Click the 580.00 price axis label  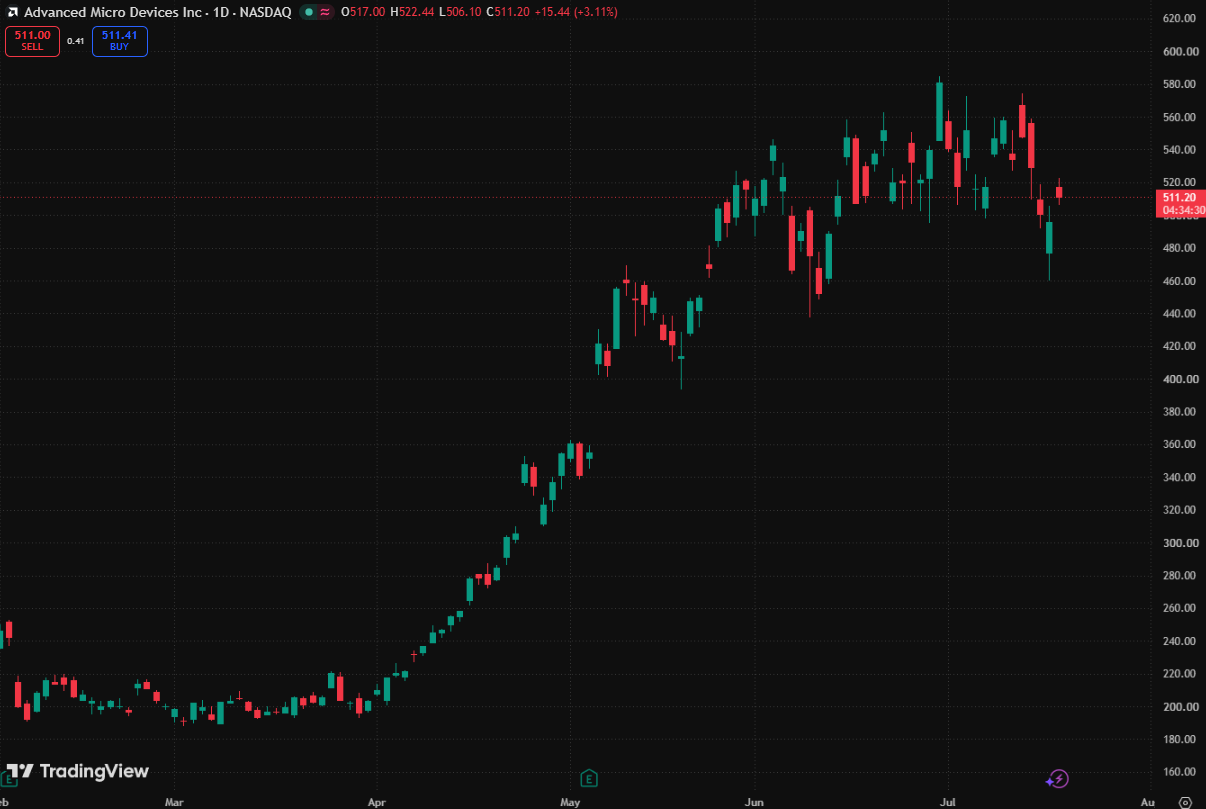click(1181, 85)
